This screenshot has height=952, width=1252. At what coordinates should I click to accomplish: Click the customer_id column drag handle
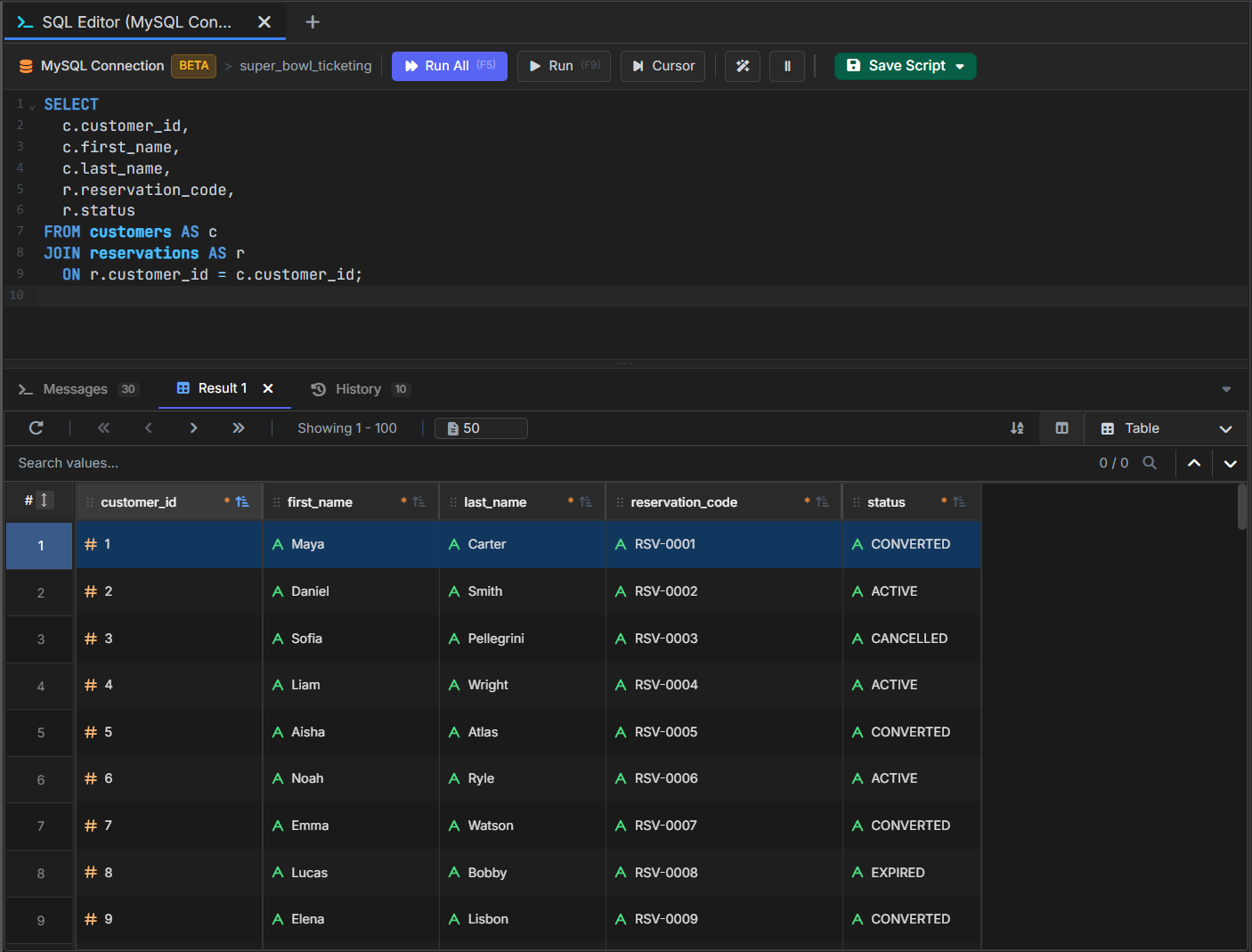point(90,502)
